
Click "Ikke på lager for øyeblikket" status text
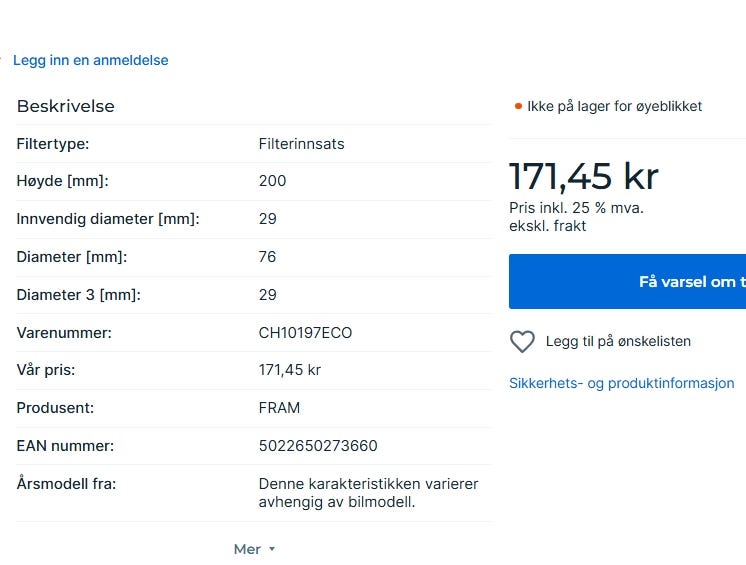pos(614,106)
